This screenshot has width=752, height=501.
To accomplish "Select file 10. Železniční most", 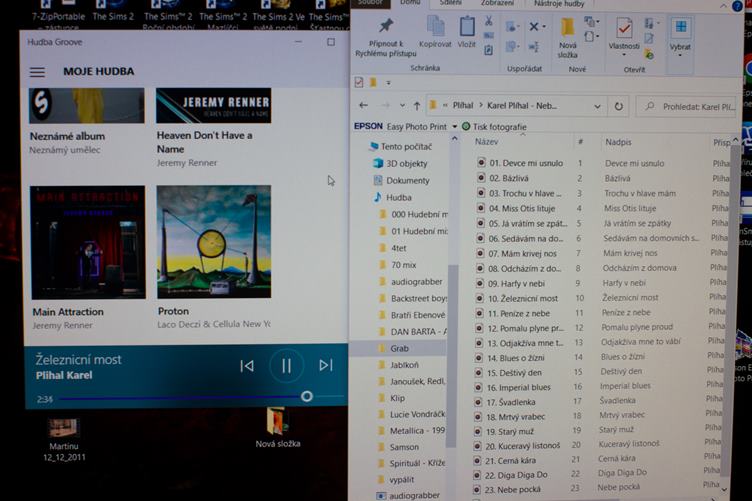I will [x=517, y=298].
